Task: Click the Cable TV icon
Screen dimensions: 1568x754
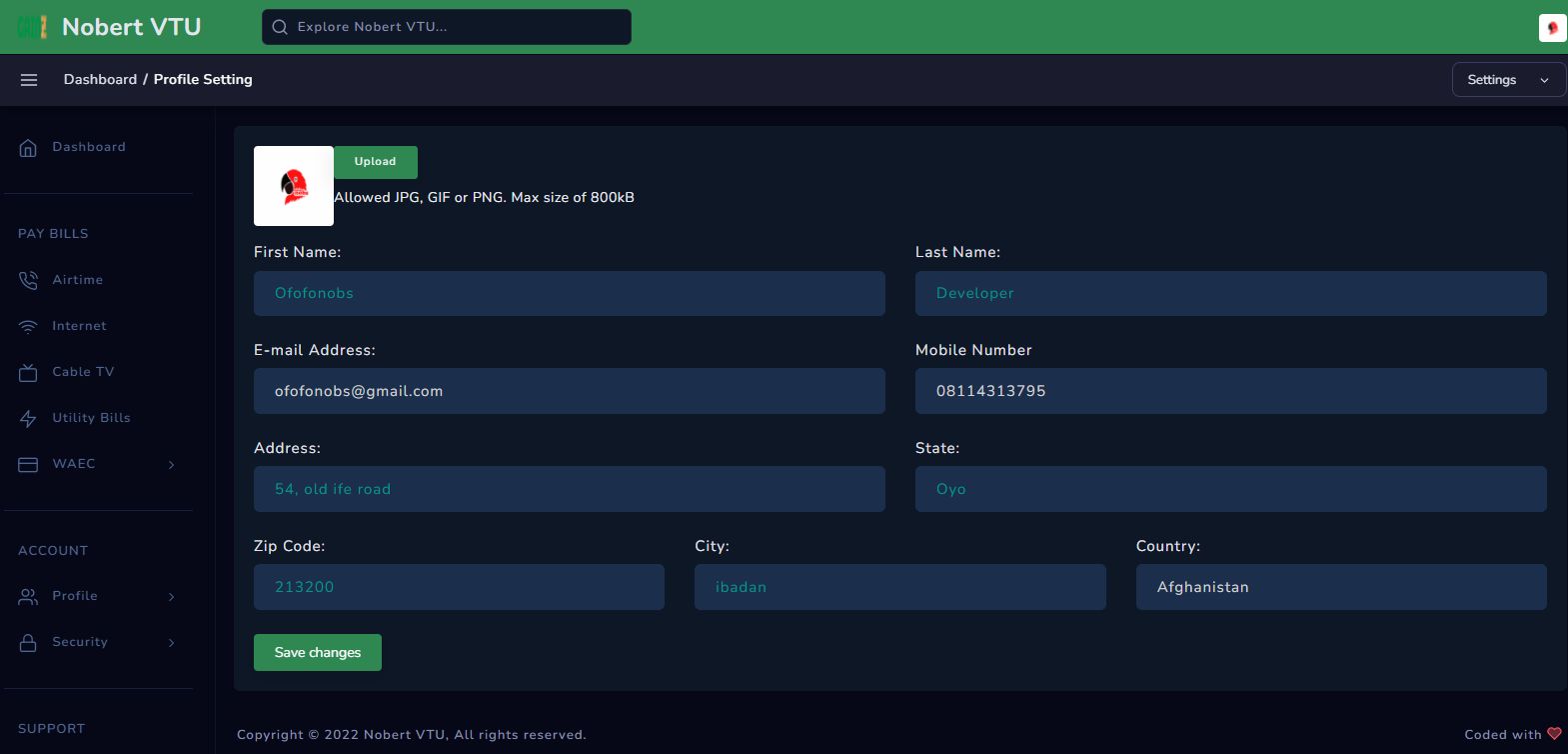Action: click(28, 372)
